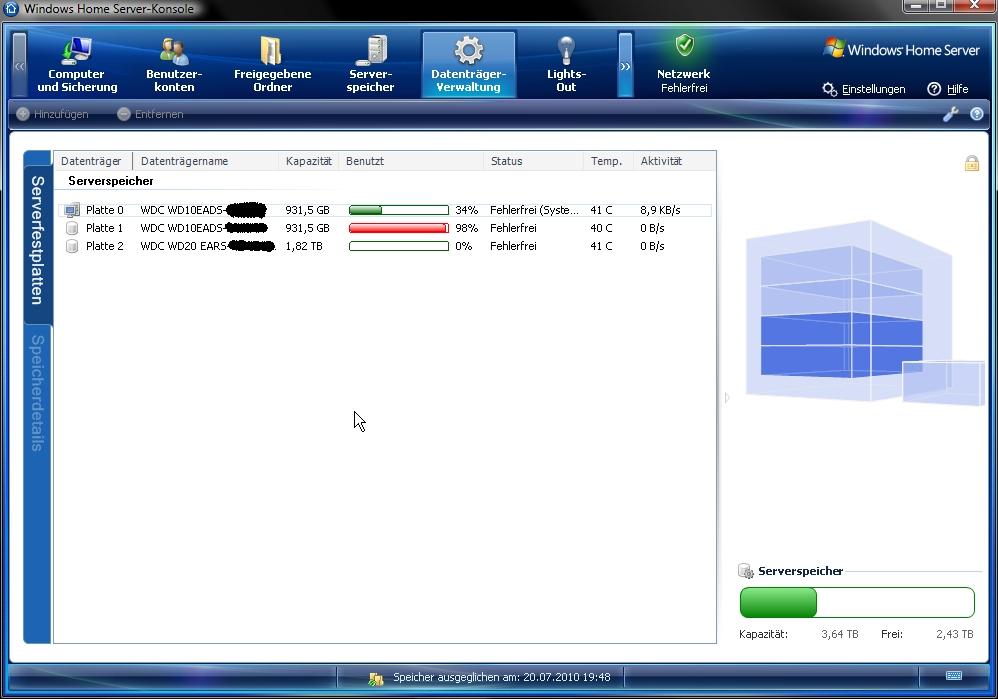Sort by Aktivität column header

674,161
